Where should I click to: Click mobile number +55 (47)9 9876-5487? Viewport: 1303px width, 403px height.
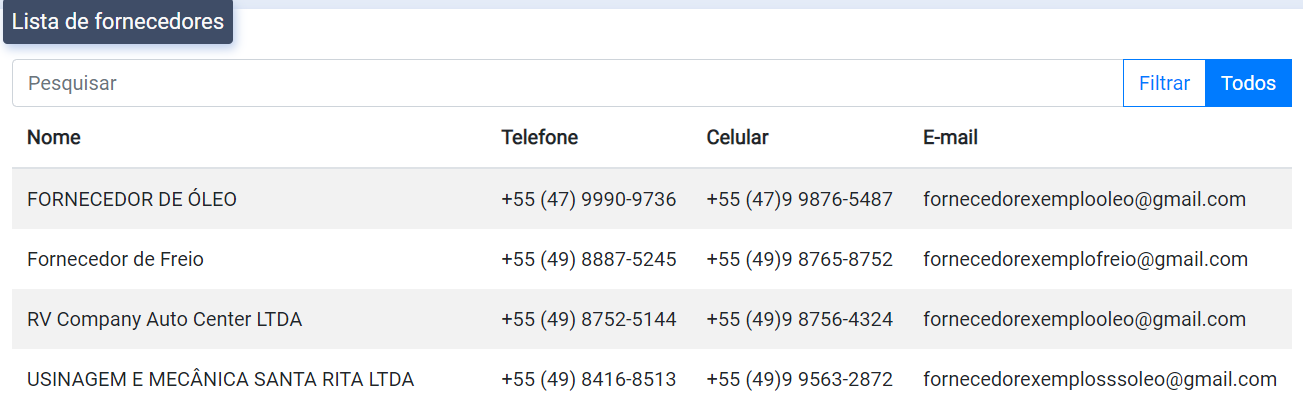click(x=799, y=199)
